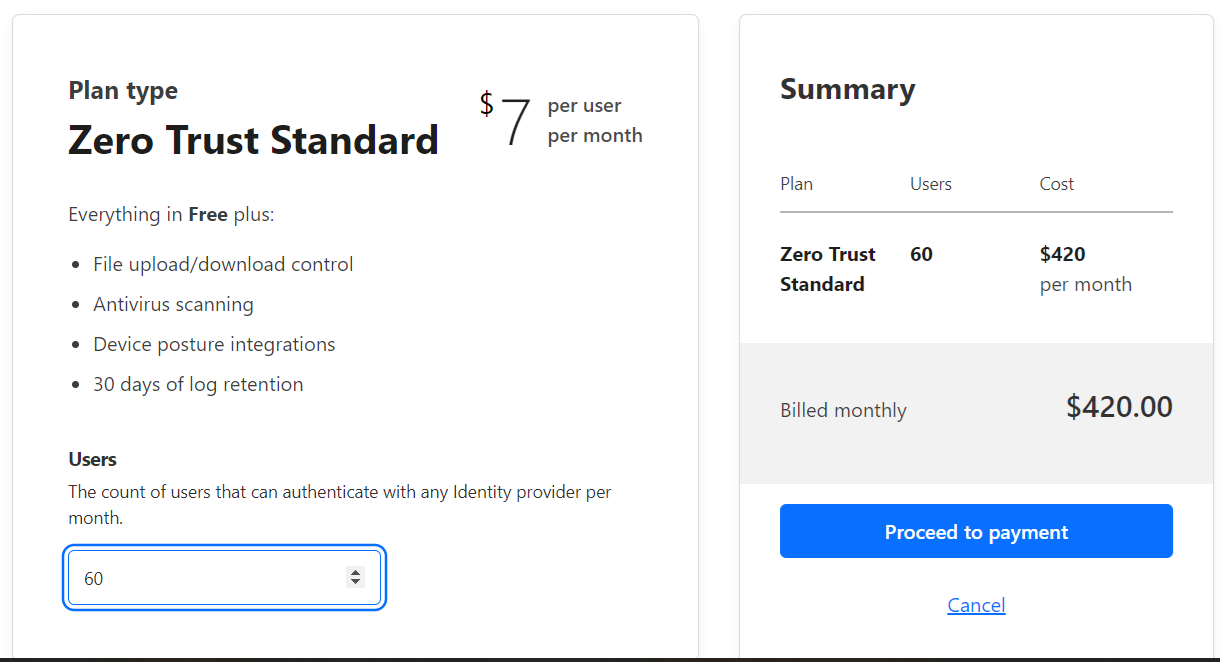Select the 'per user per month' text
This screenshot has width=1220, height=662.
(x=594, y=120)
